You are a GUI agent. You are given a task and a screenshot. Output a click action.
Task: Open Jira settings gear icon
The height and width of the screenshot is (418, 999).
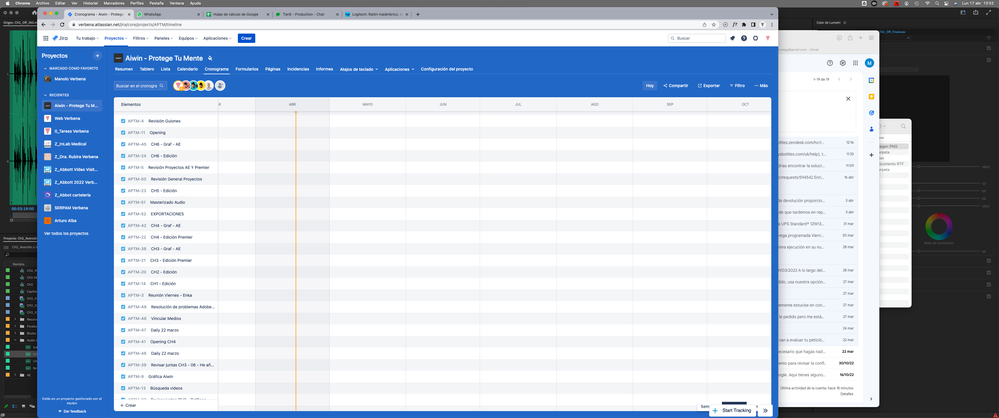point(755,38)
